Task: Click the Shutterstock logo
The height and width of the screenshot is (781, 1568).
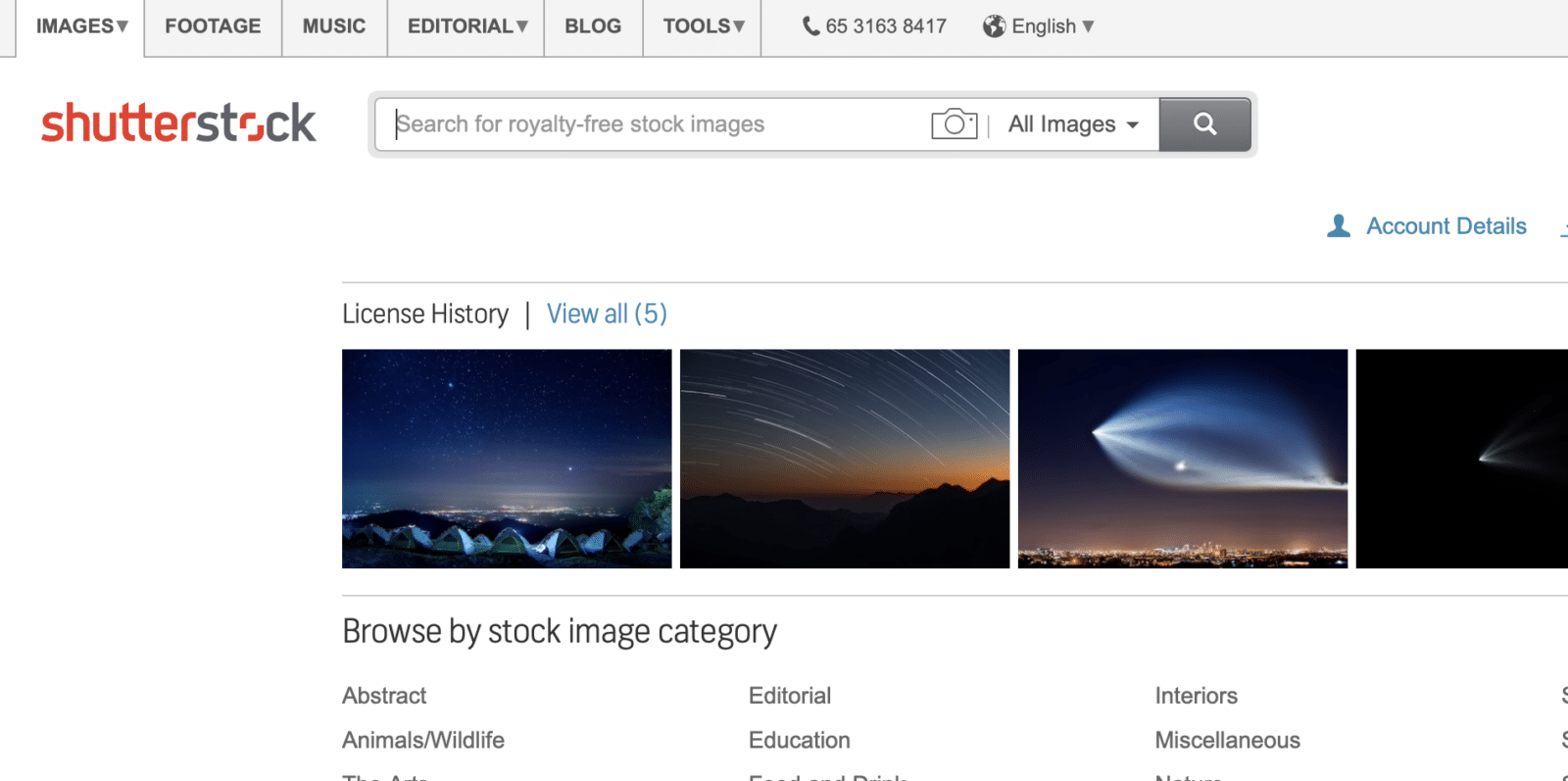Action: click(178, 123)
